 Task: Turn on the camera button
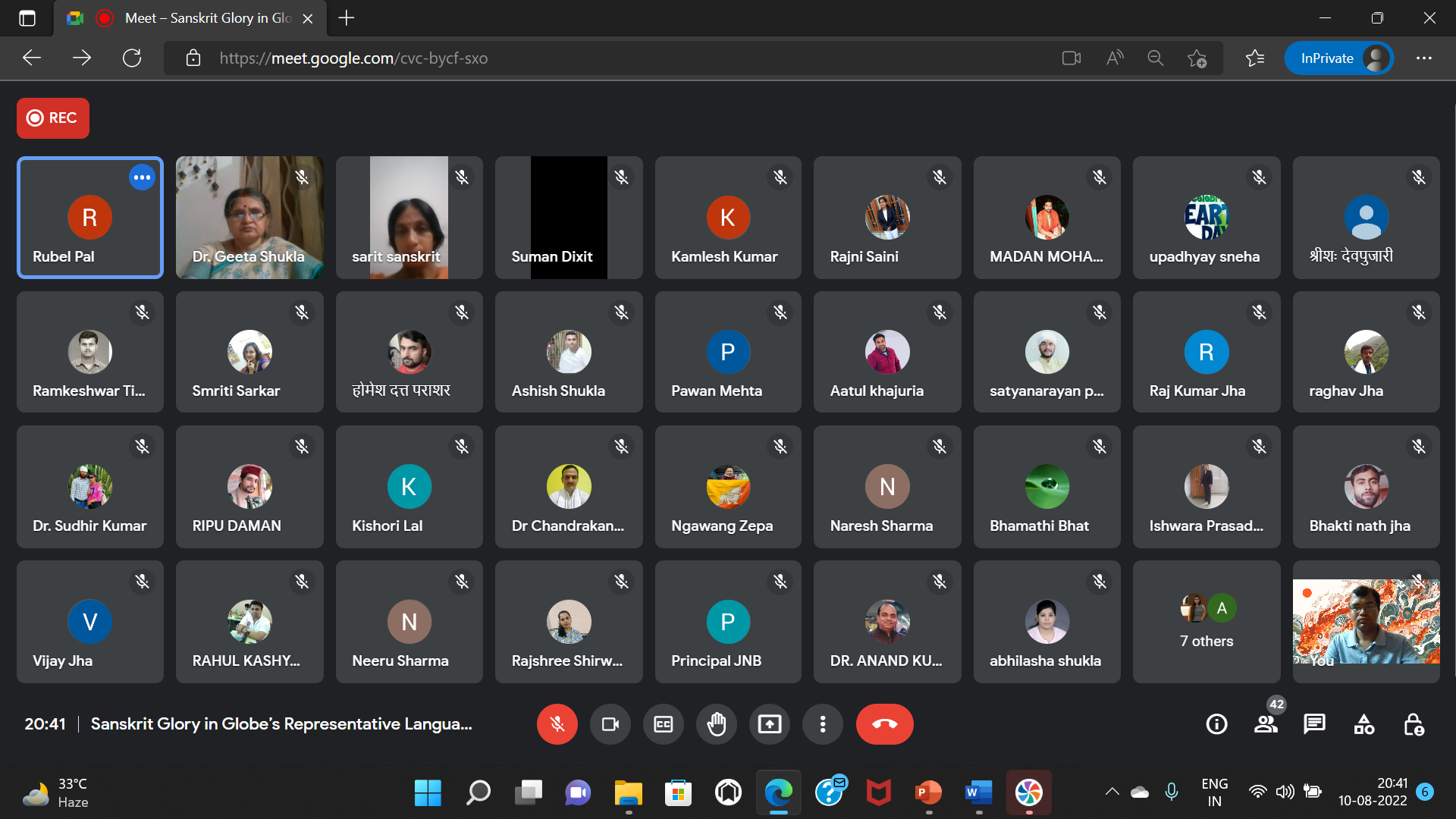coord(610,724)
